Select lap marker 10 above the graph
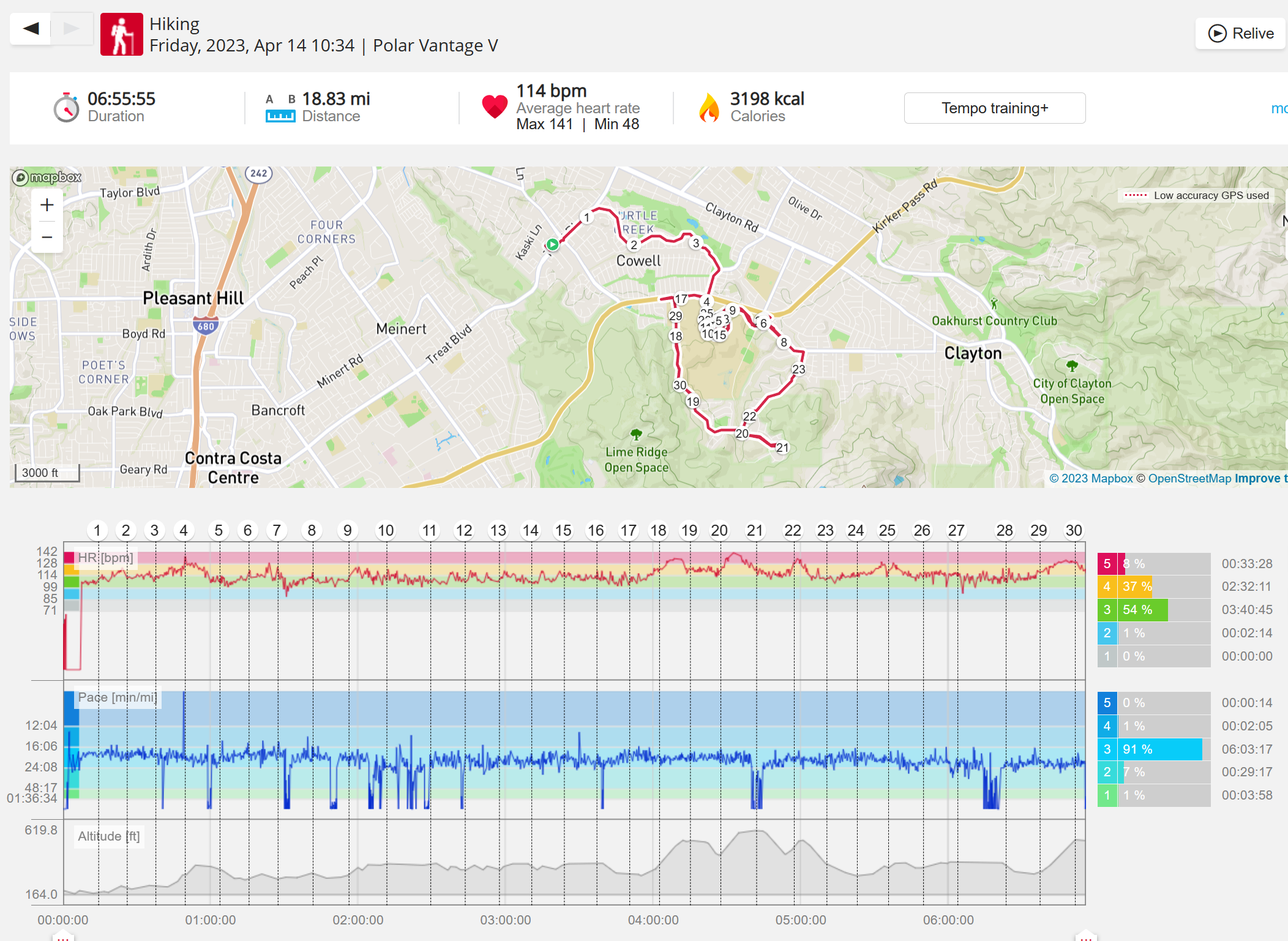1288x941 pixels. coord(386,530)
